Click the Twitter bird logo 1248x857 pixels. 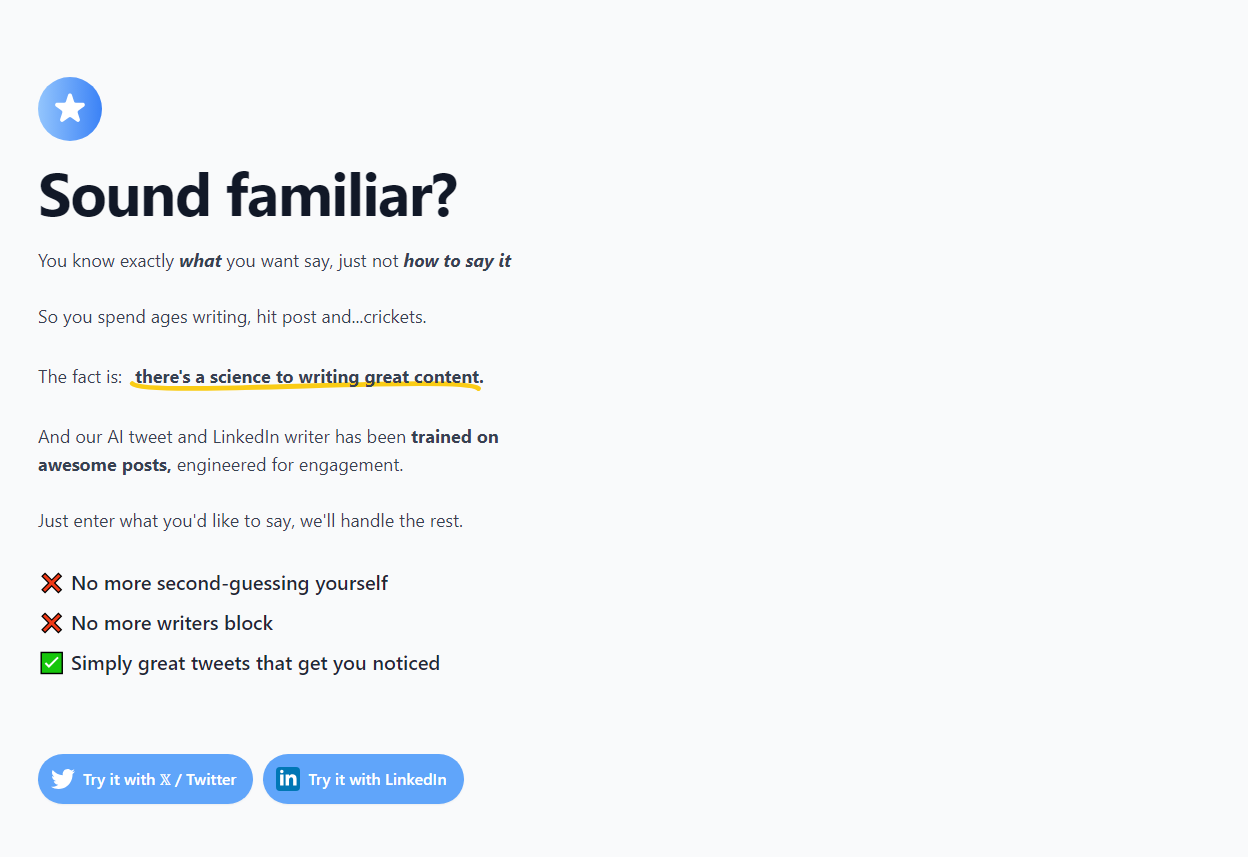click(63, 779)
